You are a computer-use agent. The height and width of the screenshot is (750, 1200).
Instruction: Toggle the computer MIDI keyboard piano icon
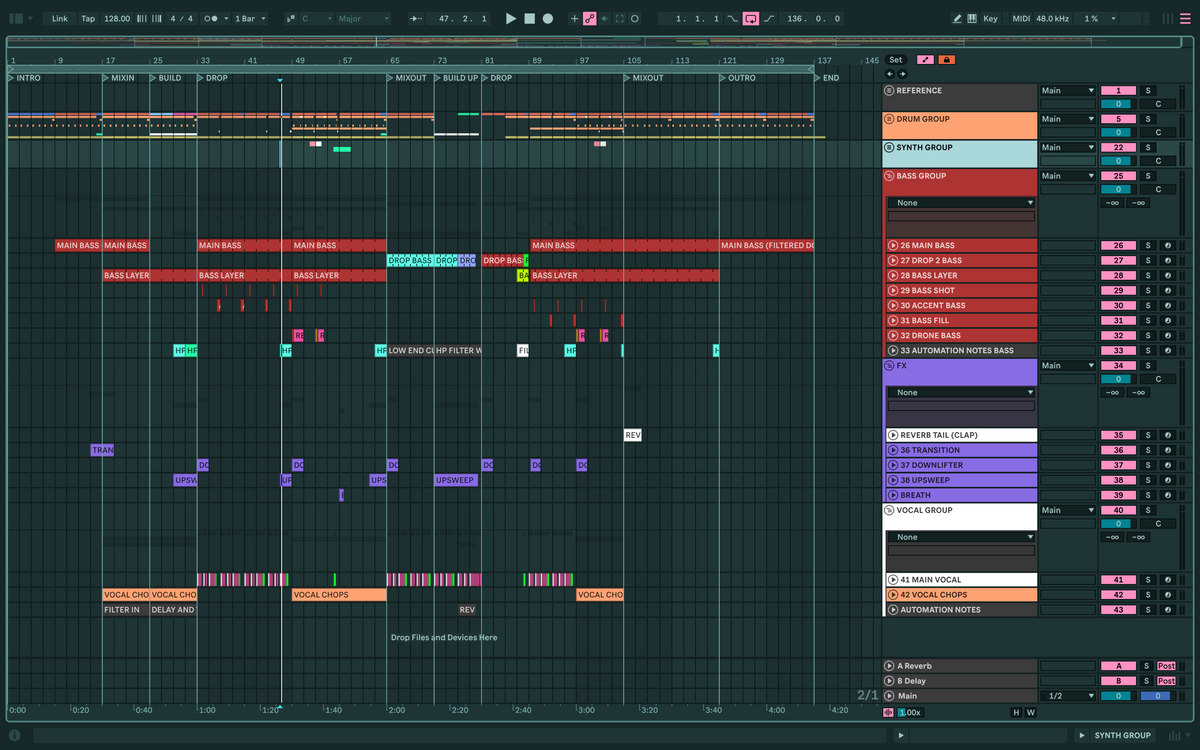[973, 18]
